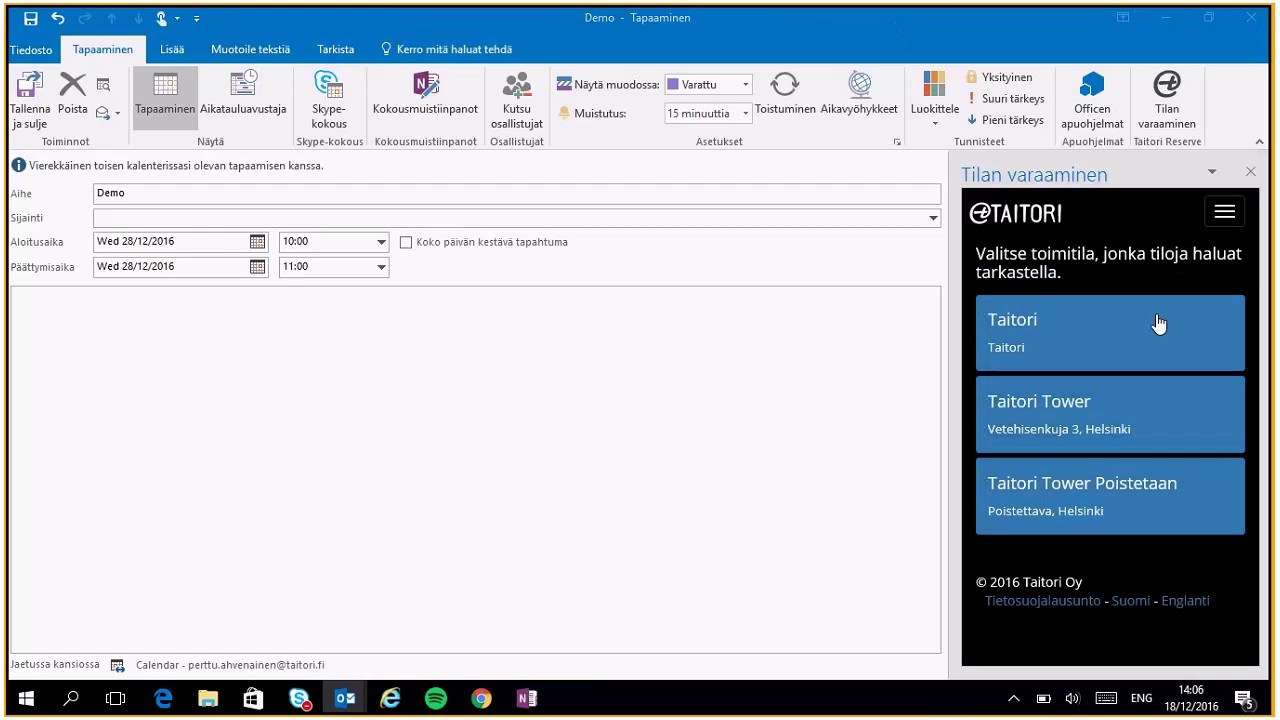Expand Näytä muodossa Varattu dropdown
This screenshot has width=1280, height=720.
coord(745,85)
